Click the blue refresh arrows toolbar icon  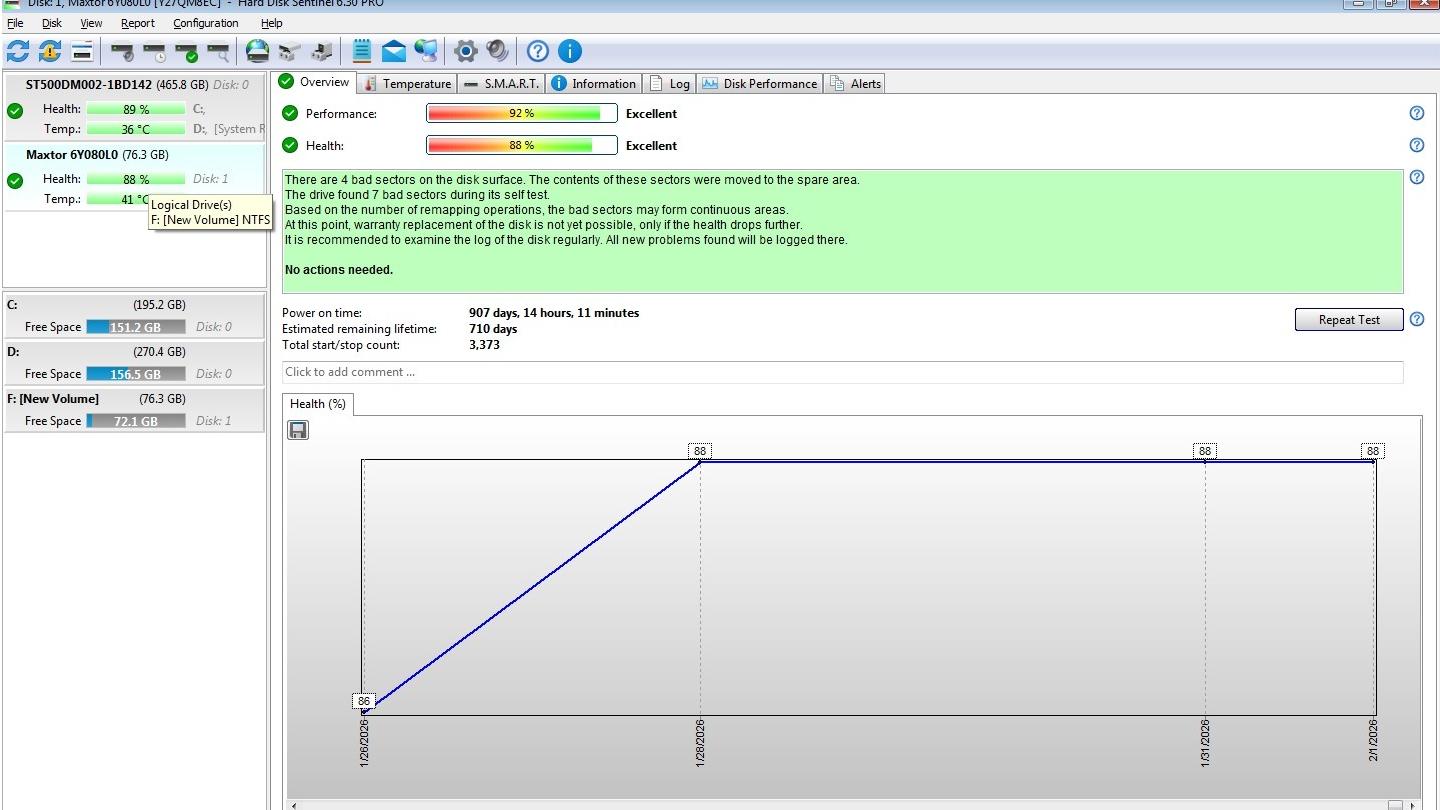[18, 51]
